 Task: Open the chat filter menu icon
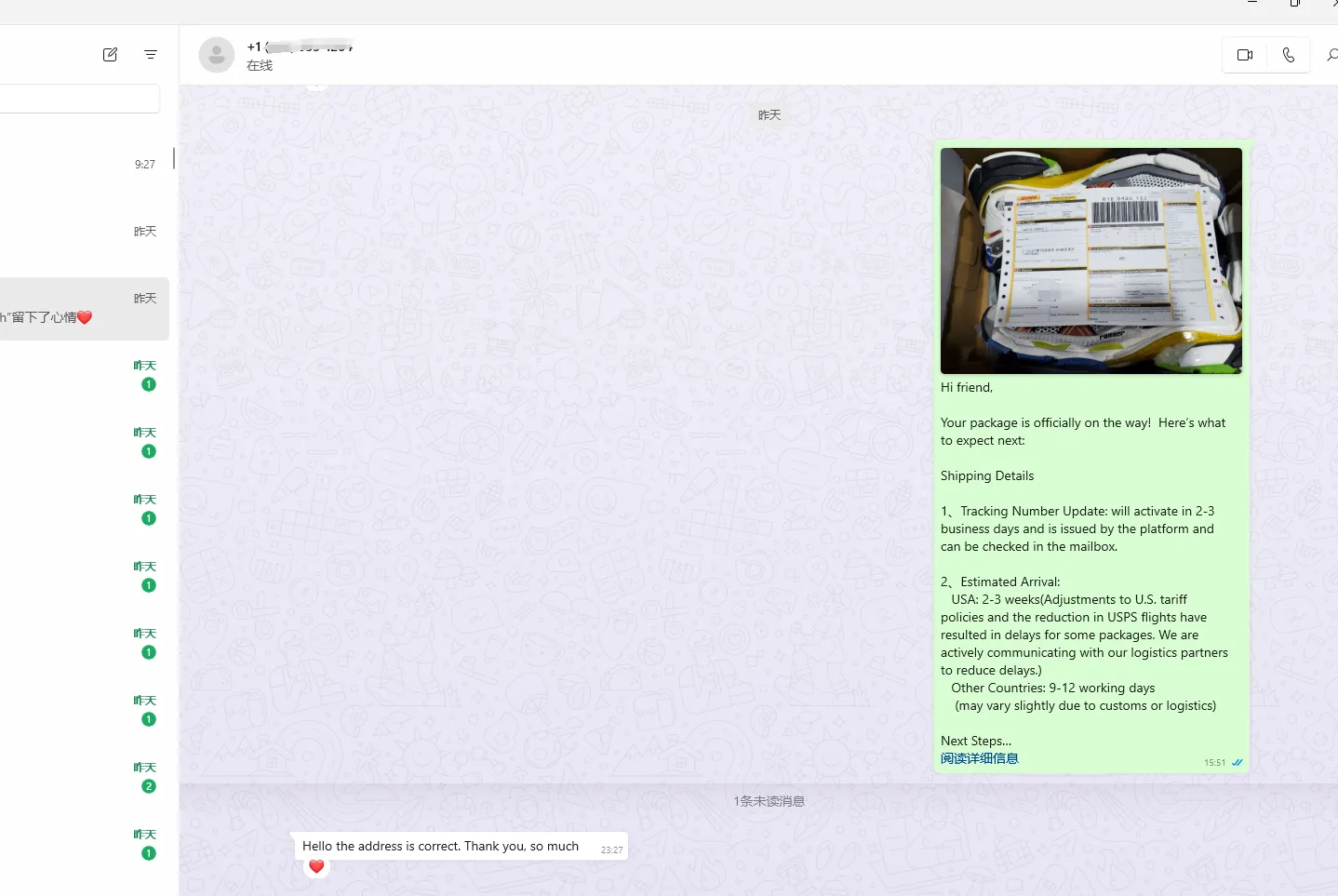click(x=151, y=55)
